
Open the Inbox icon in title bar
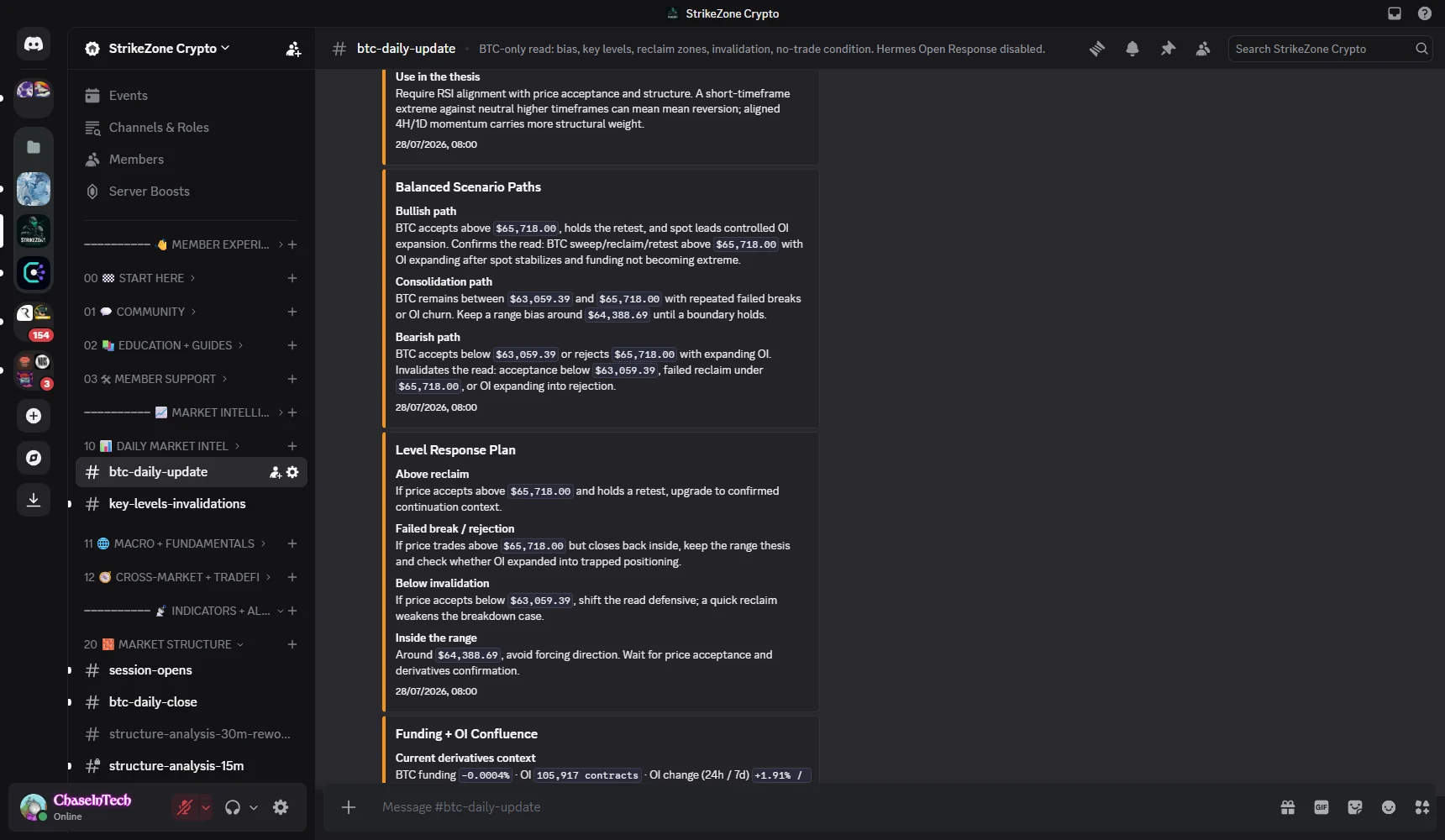pyautogui.click(x=1395, y=13)
